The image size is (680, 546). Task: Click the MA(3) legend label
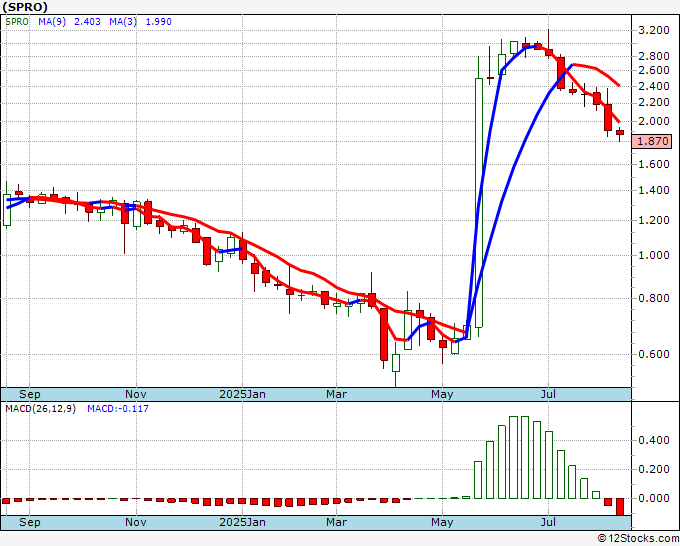tap(123, 22)
